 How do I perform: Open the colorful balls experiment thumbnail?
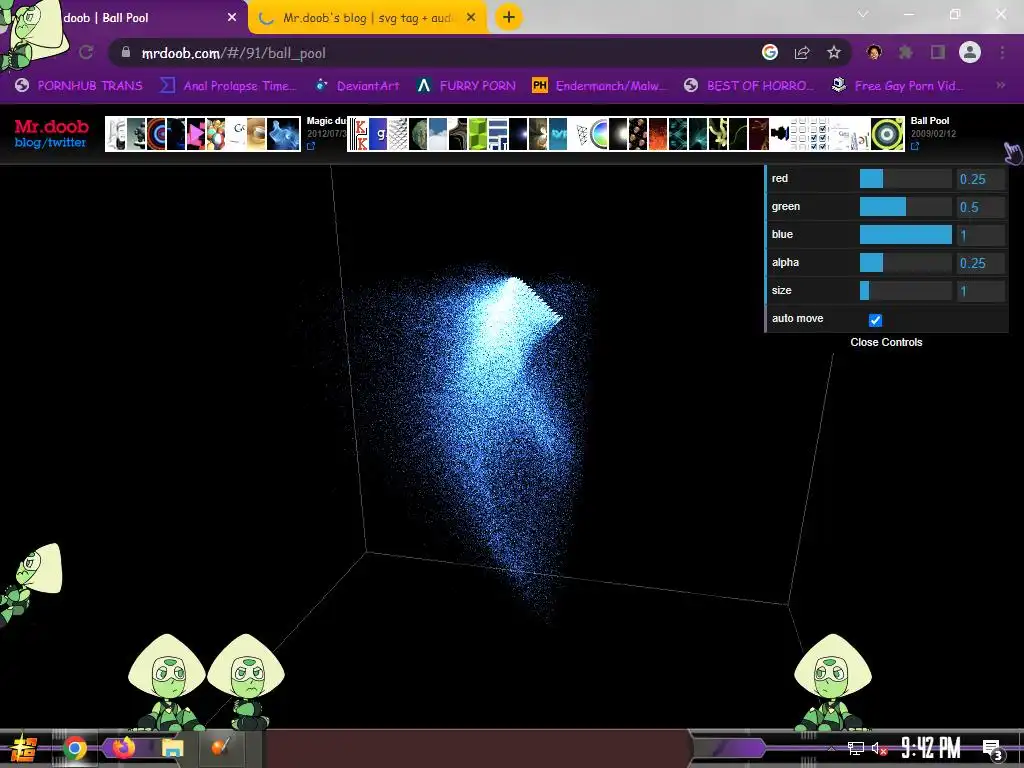(216, 134)
